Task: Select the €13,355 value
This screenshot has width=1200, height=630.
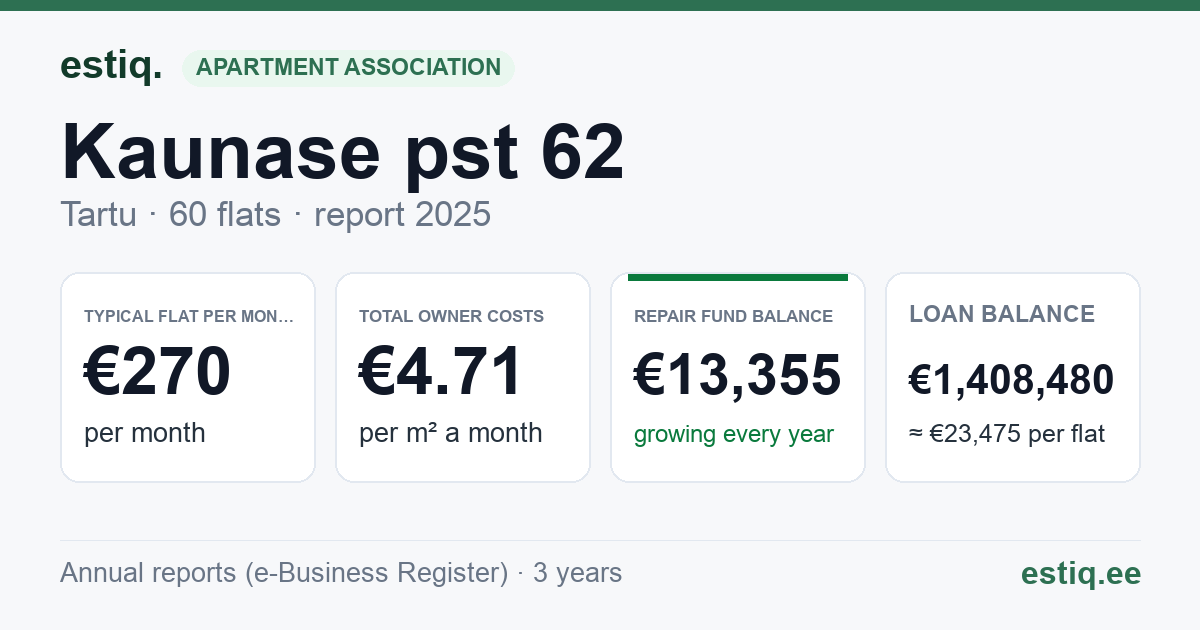Action: (x=738, y=376)
